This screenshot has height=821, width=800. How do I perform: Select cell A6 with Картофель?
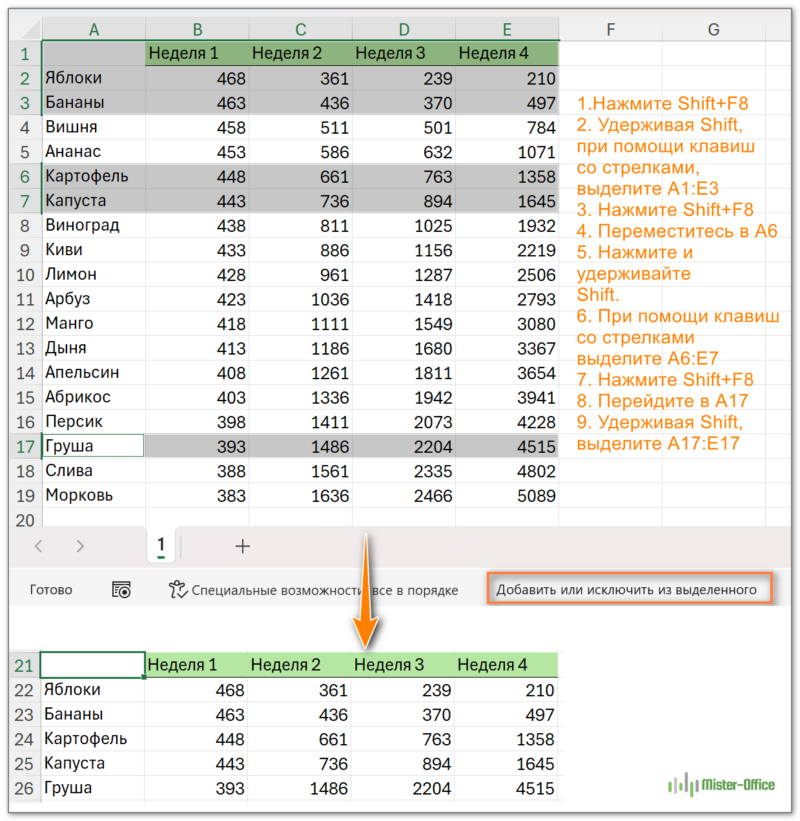(93, 176)
